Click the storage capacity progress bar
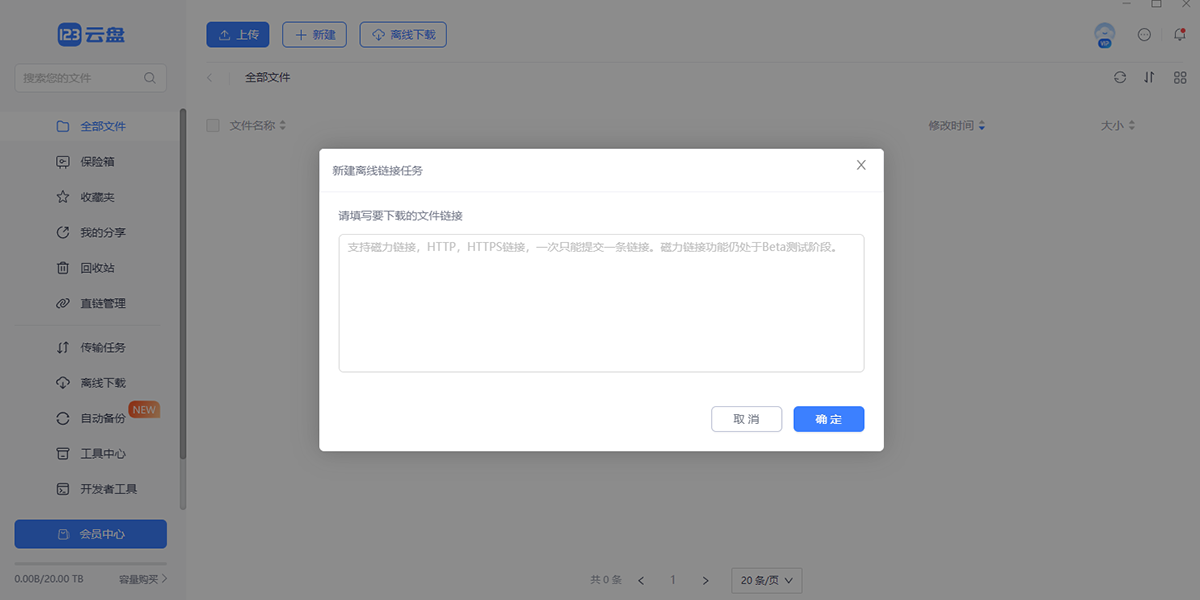Viewport: 1200px width, 600px height. (x=90, y=563)
